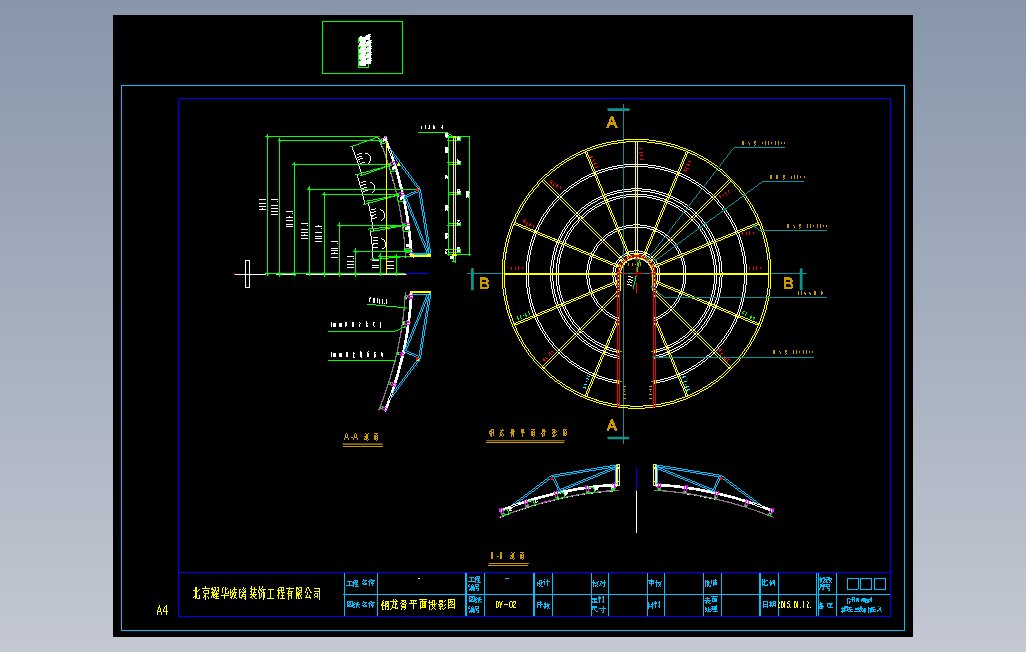The image size is (1026, 652).
Task: Select the date value 2015.01.12
Action: [795, 605]
